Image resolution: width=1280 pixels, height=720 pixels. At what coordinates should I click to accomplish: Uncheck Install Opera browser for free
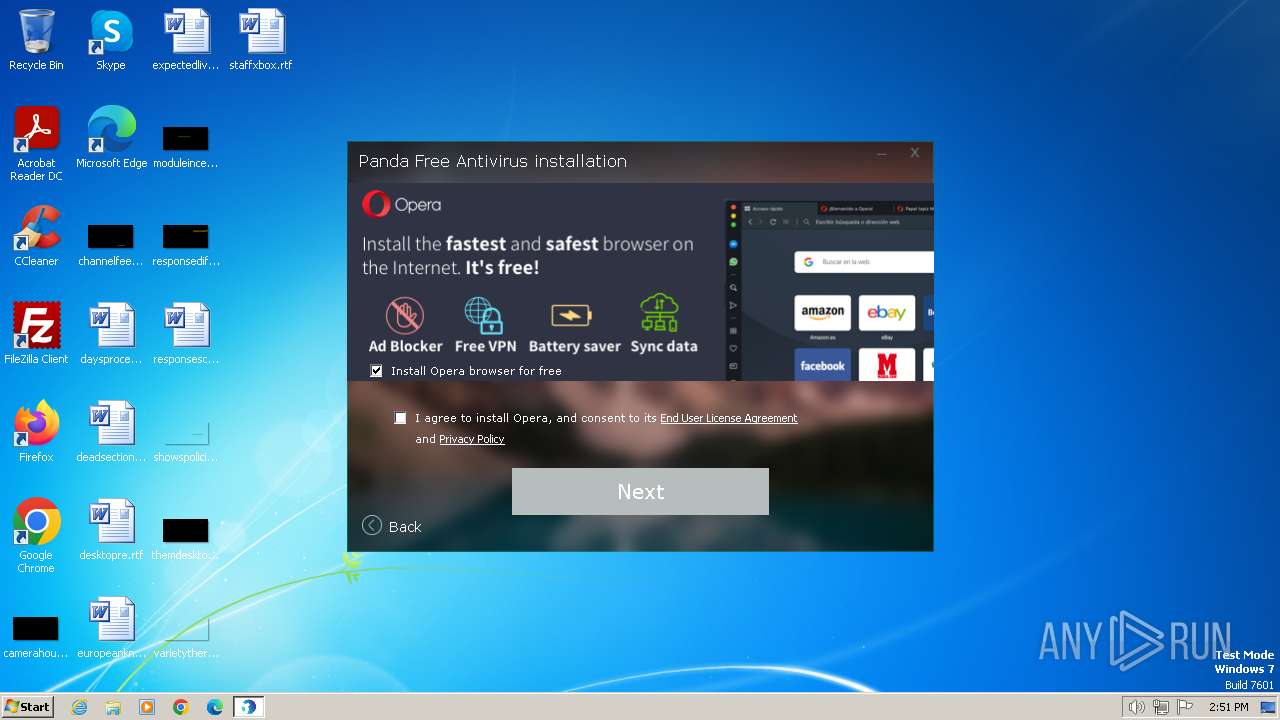tap(377, 371)
